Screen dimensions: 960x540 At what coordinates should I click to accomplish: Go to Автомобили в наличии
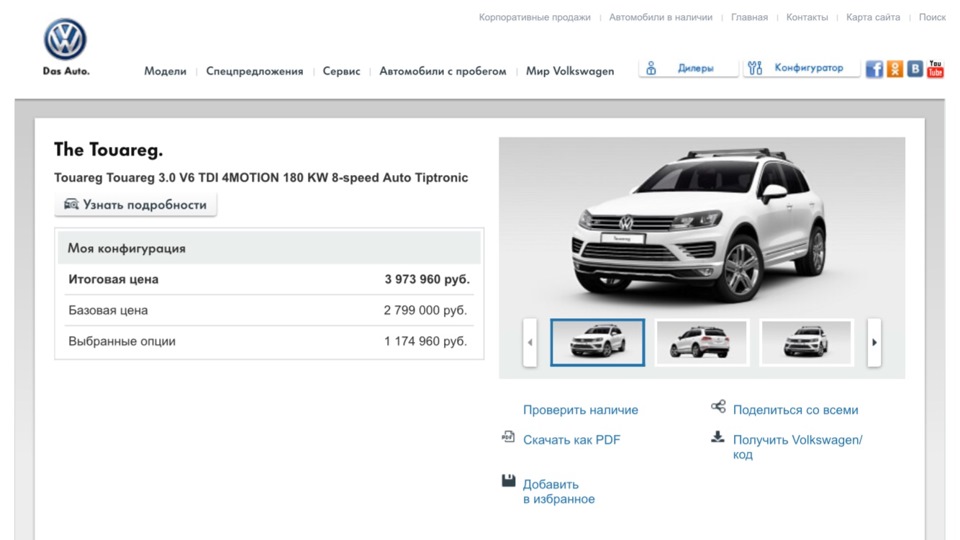point(661,17)
